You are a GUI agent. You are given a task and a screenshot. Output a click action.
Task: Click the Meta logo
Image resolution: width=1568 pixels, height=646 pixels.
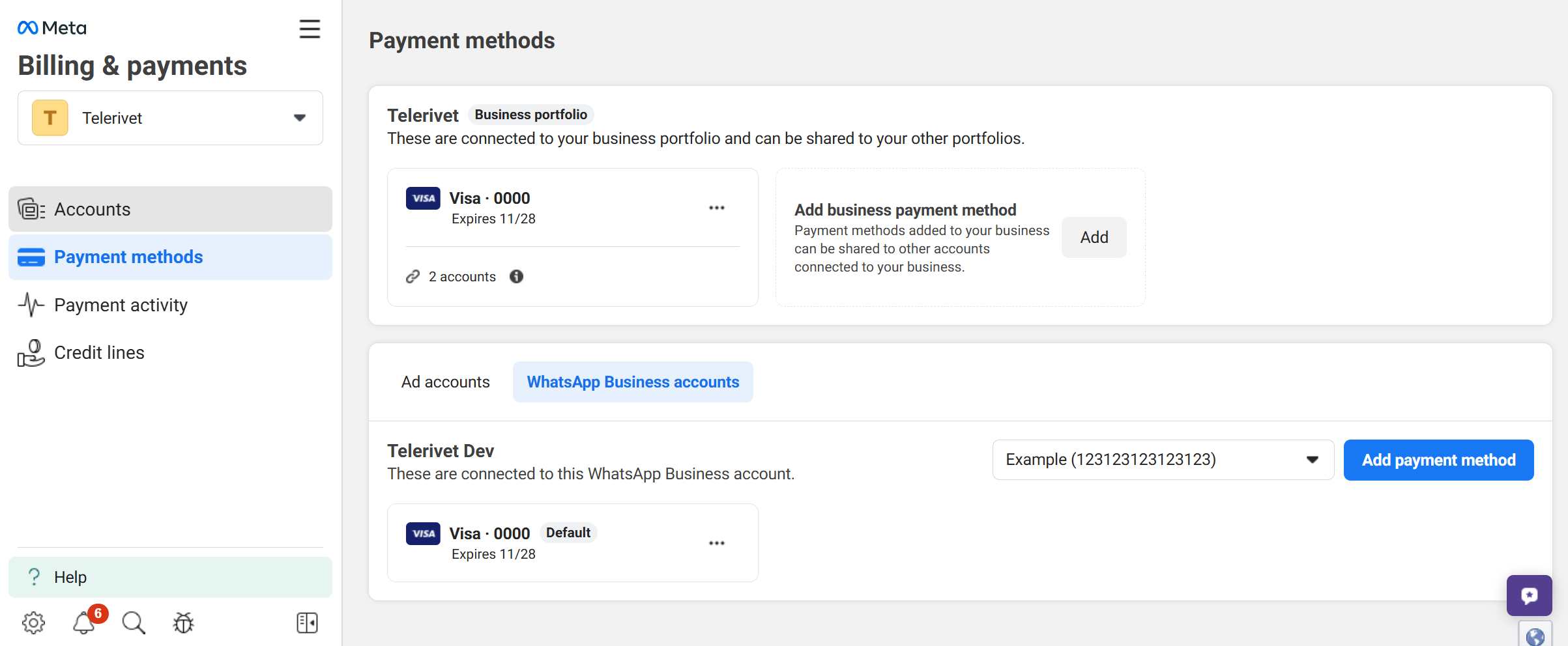51,28
